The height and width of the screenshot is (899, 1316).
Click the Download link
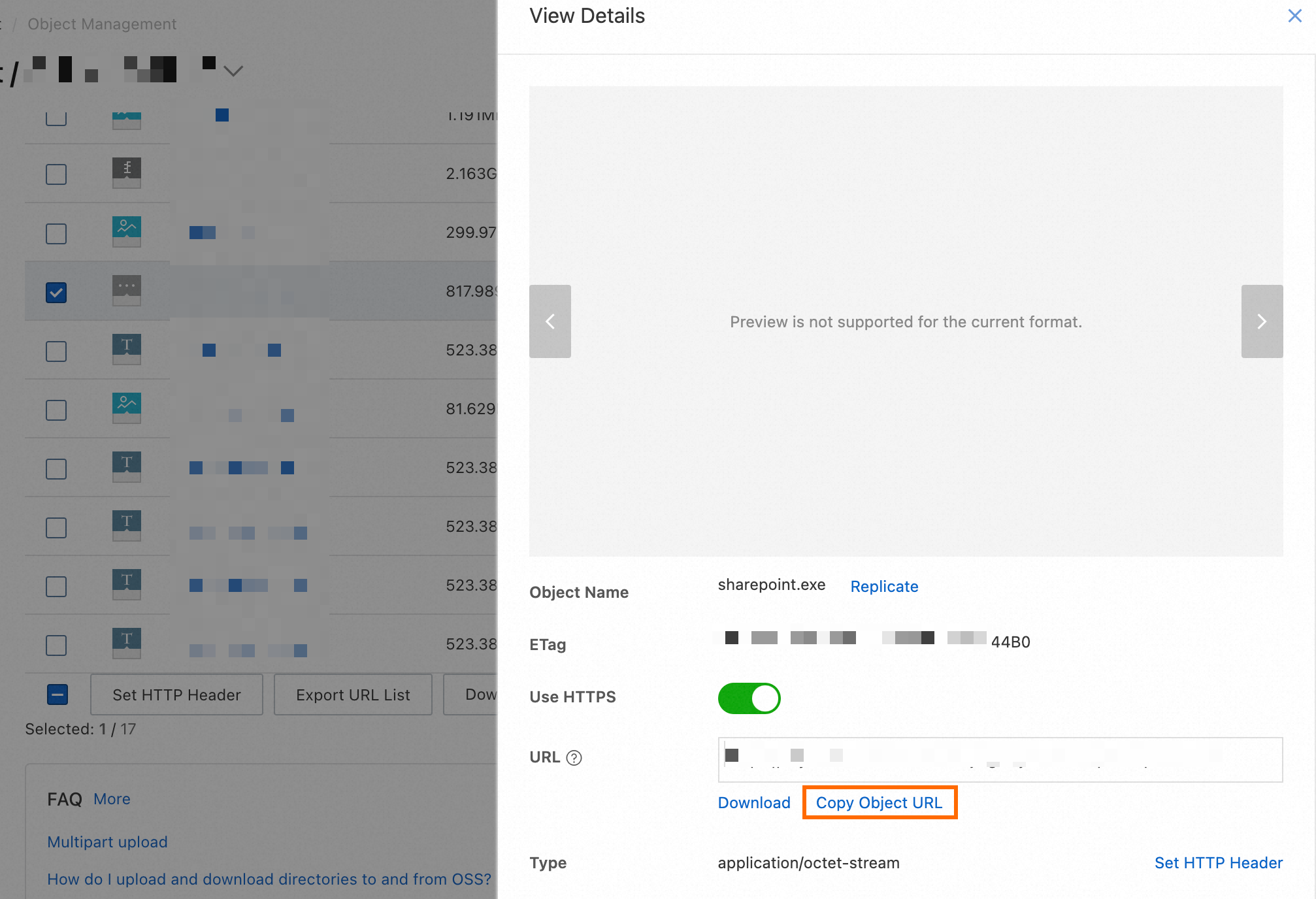[755, 802]
